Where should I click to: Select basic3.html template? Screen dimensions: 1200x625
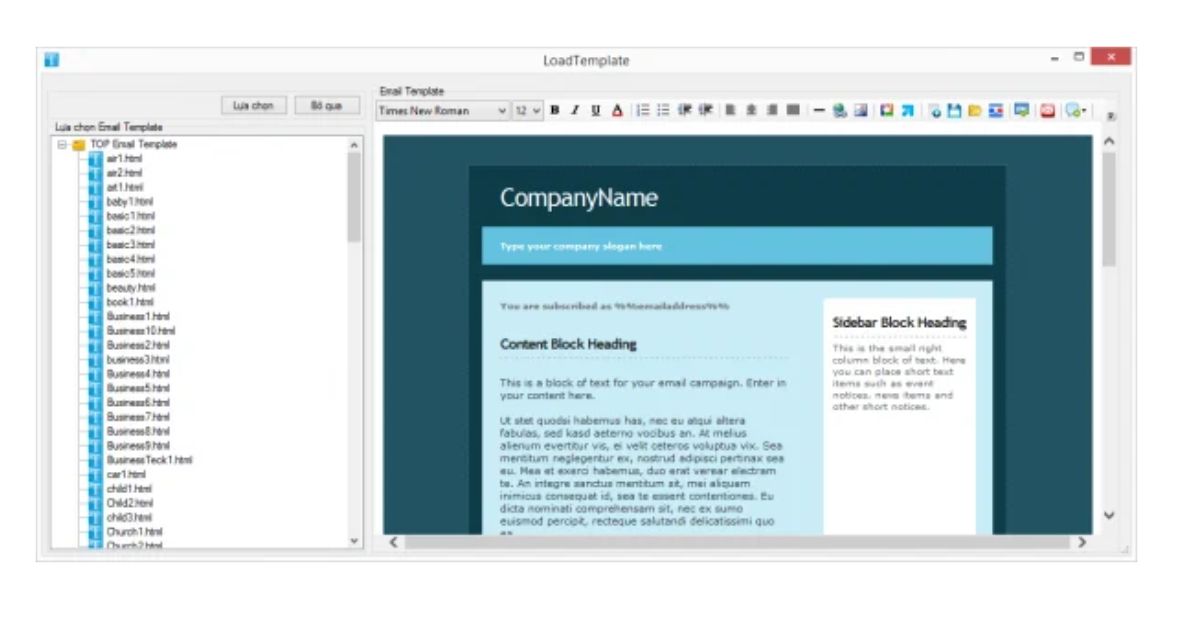130,244
